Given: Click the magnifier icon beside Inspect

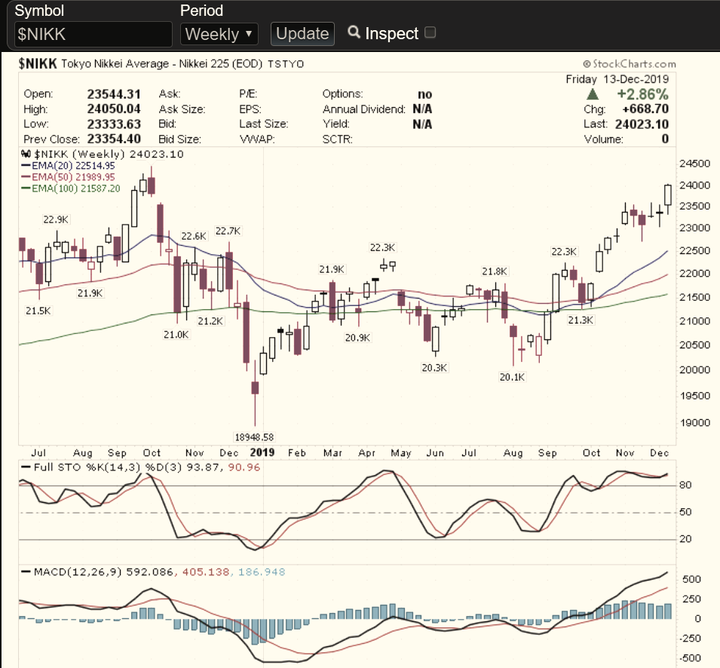Looking at the screenshot, I should (x=354, y=32).
